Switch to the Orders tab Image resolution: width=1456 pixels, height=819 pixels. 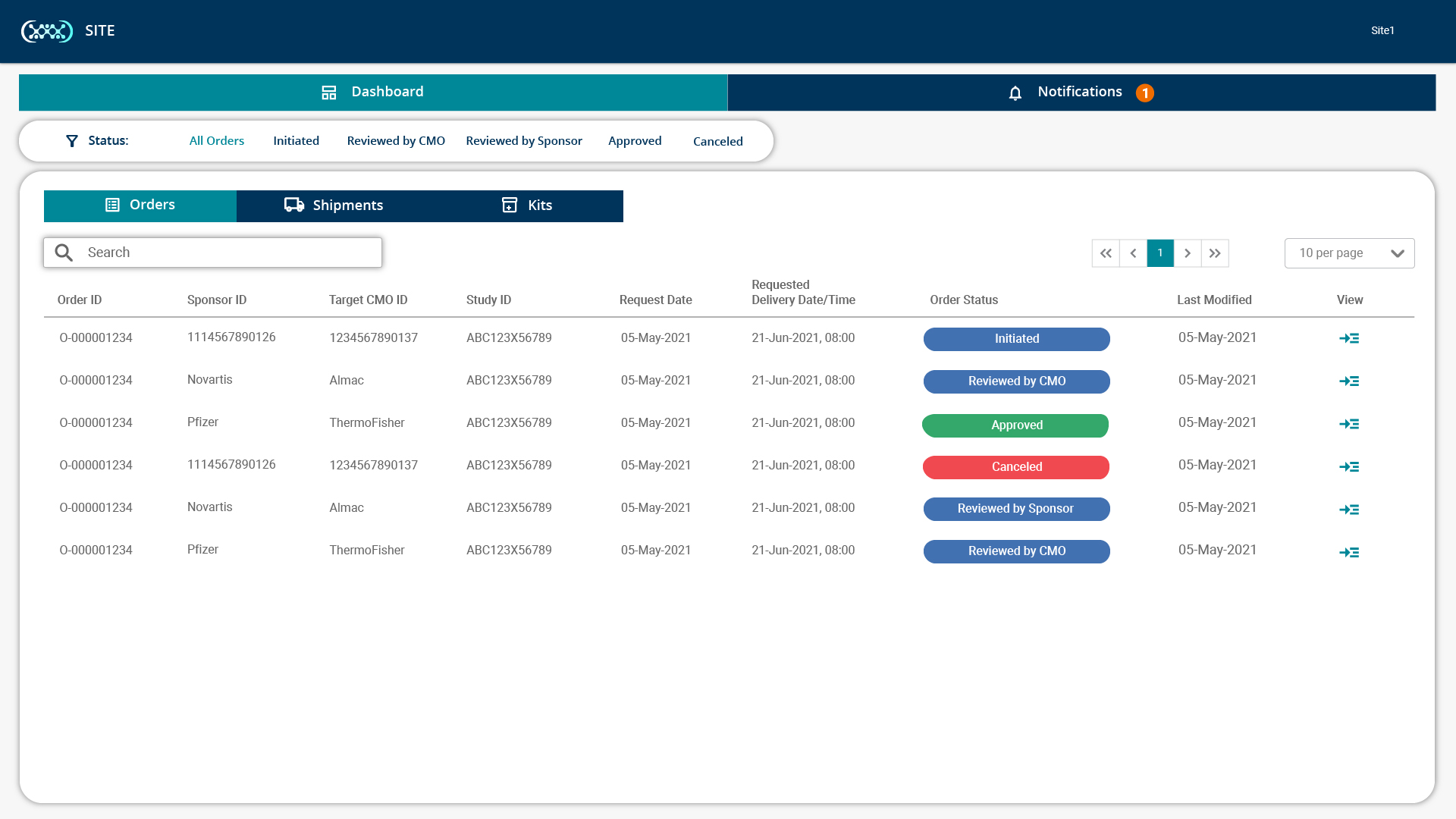pyautogui.click(x=140, y=205)
